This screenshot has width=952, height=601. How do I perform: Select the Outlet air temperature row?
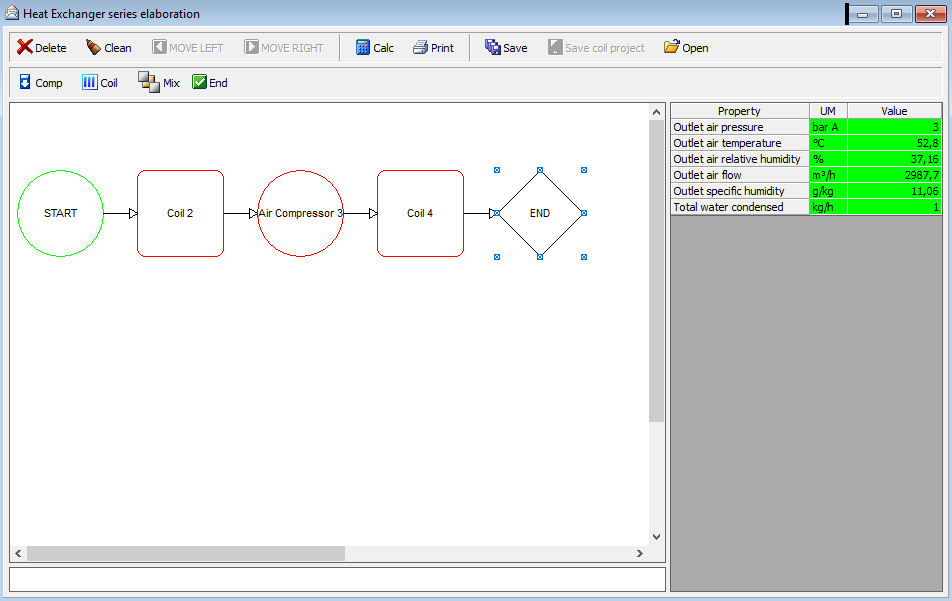pyautogui.click(x=806, y=143)
